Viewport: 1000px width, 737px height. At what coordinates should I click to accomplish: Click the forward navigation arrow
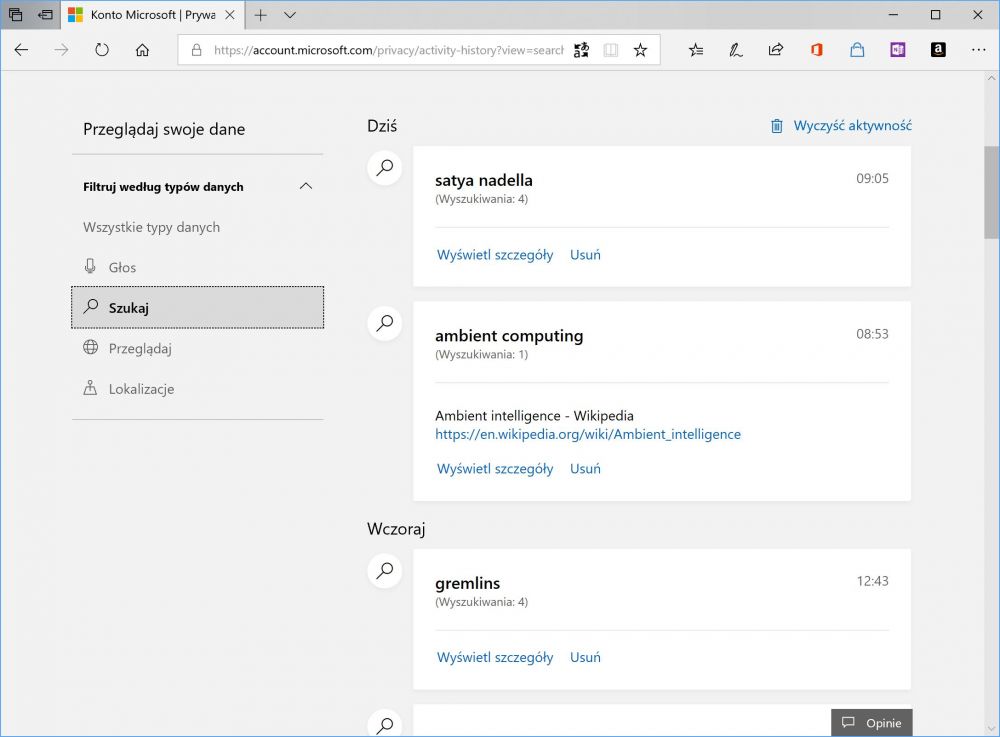(x=61, y=50)
